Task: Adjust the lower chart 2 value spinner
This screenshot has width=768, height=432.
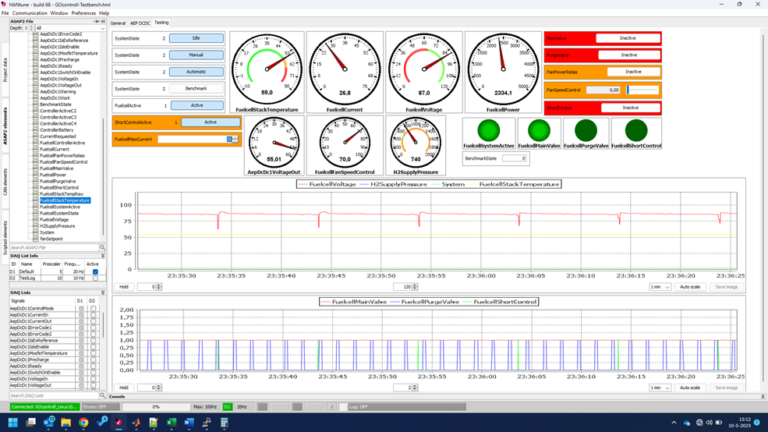Action: coord(415,387)
